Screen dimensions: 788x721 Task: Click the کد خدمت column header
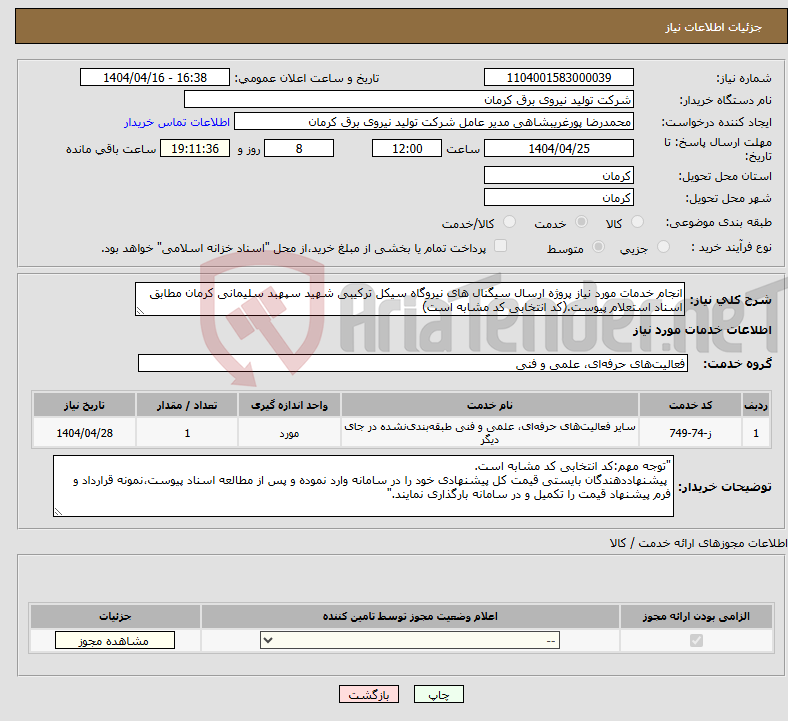point(691,405)
